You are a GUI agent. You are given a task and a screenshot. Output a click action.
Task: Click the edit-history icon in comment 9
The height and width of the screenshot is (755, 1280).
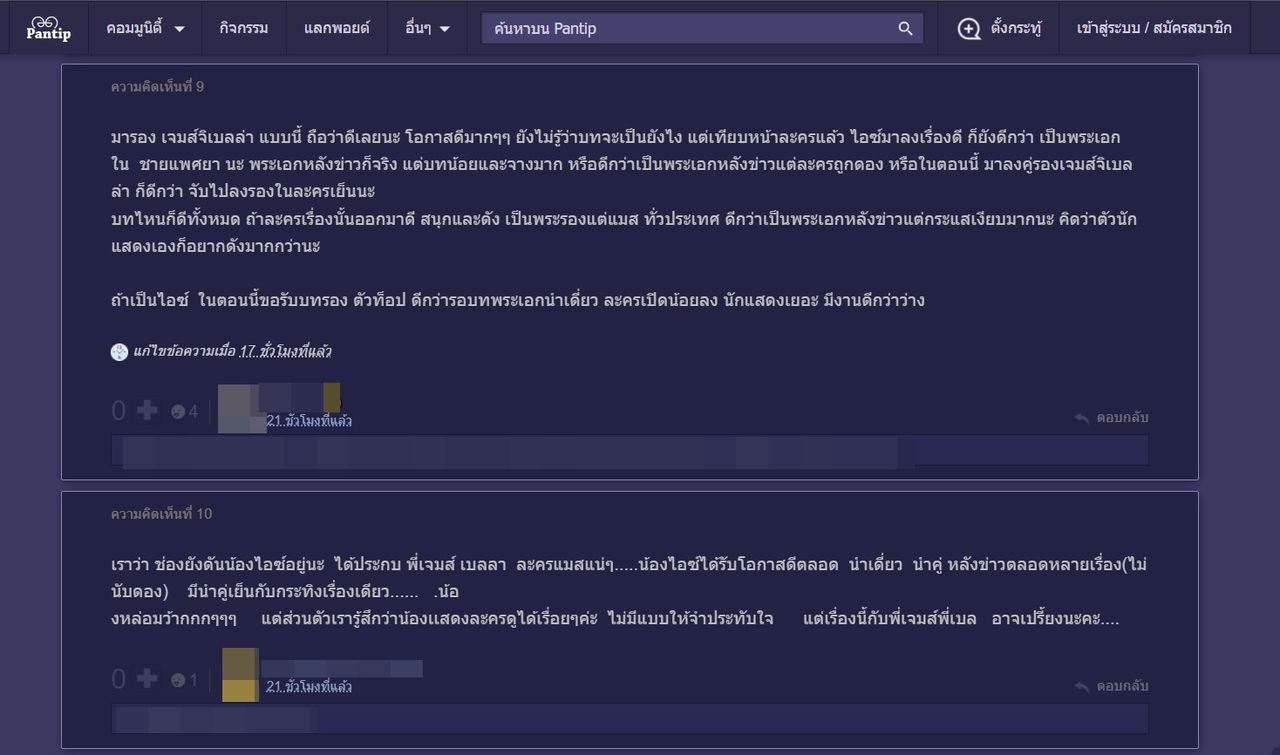tap(119, 352)
